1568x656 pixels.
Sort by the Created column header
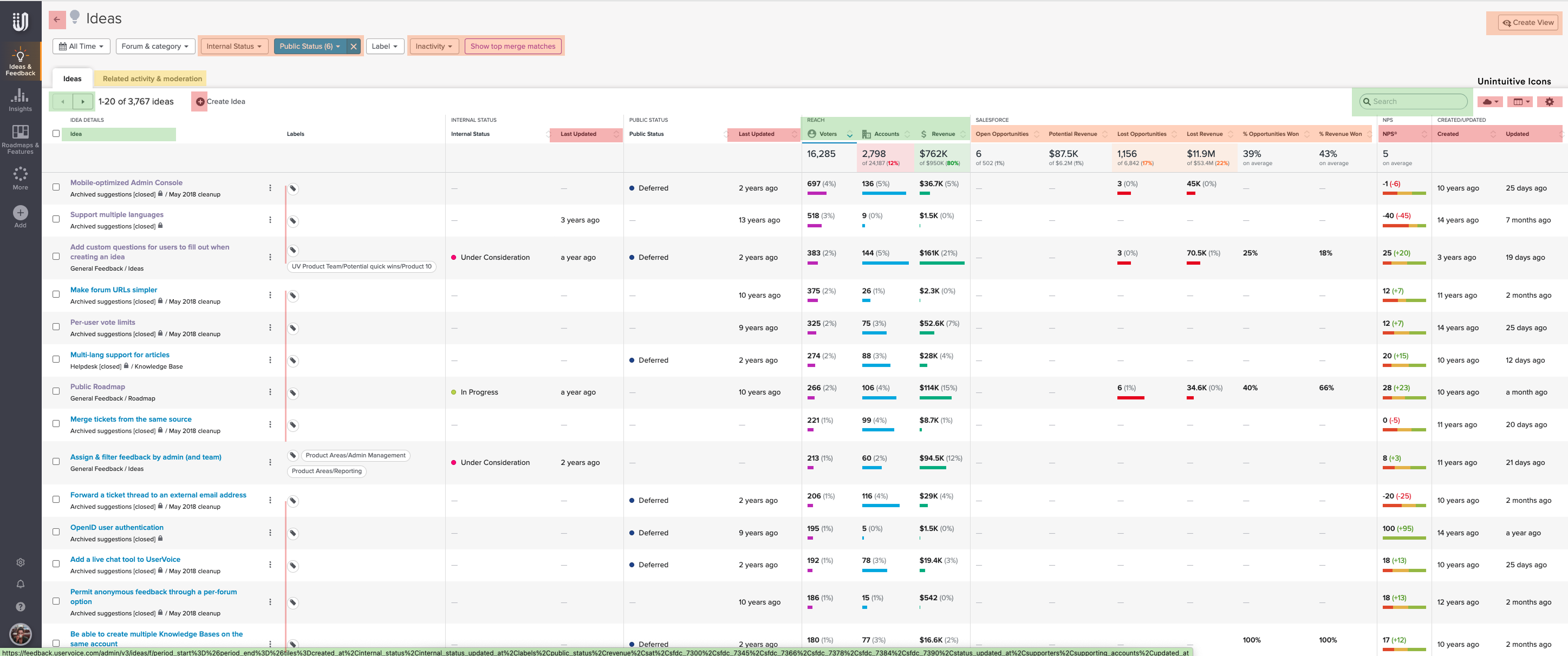click(1465, 134)
